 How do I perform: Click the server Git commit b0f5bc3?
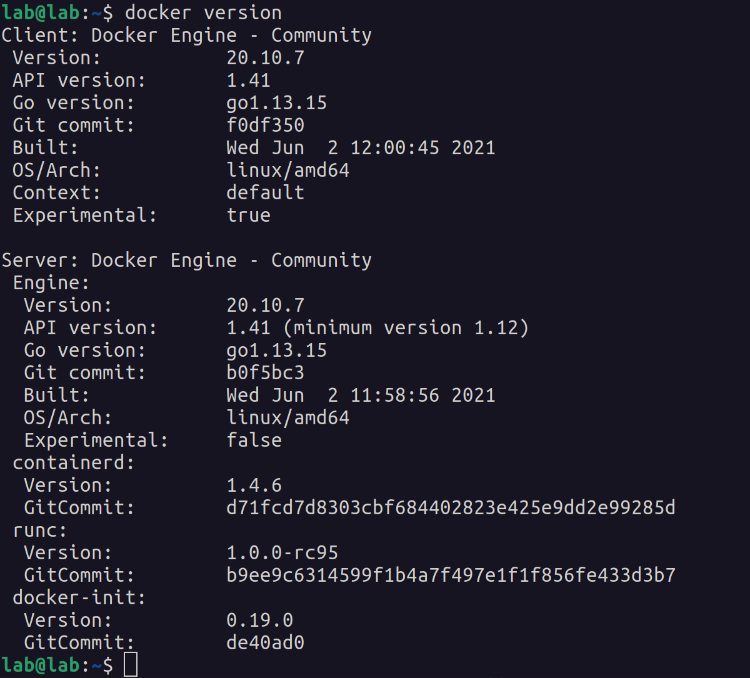[265, 373]
